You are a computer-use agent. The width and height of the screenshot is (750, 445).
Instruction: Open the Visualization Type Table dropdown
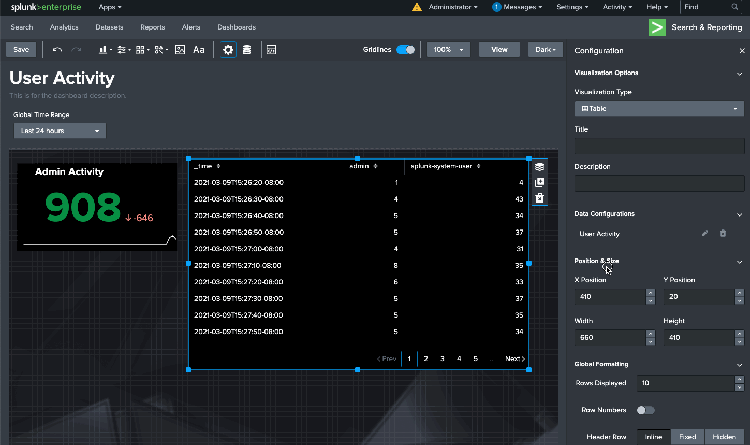click(659, 108)
